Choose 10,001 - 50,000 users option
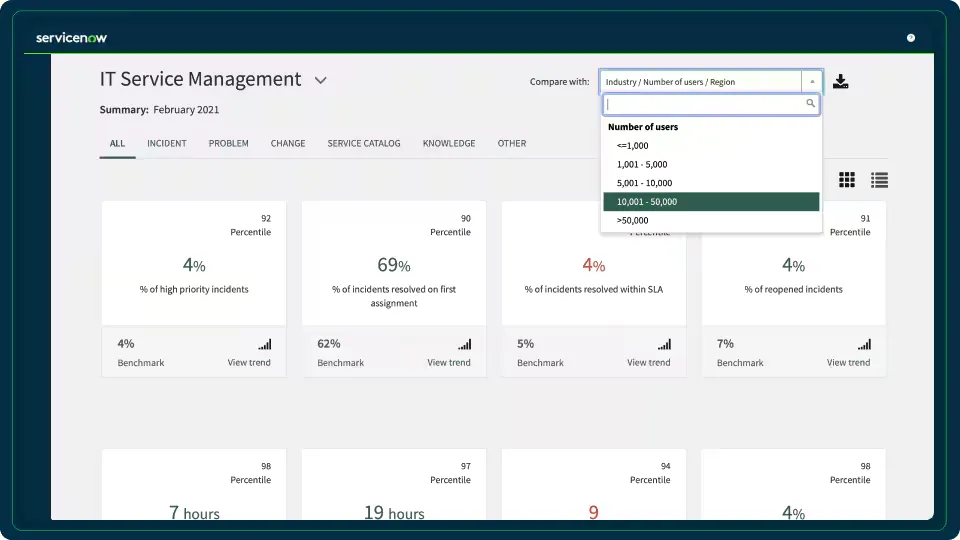Viewport: 960px width, 540px height. click(x=711, y=201)
